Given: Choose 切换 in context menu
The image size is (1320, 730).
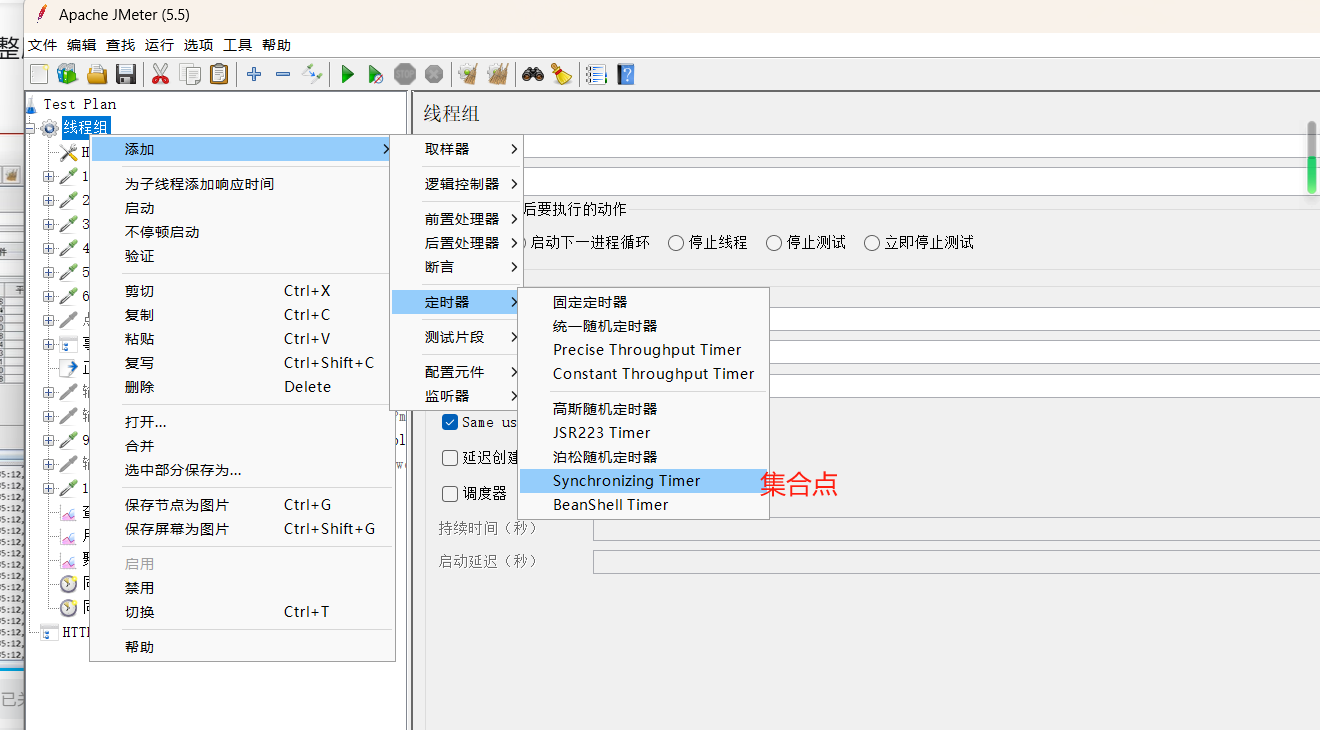Looking at the screenshot, I should (x=242, y=612).
